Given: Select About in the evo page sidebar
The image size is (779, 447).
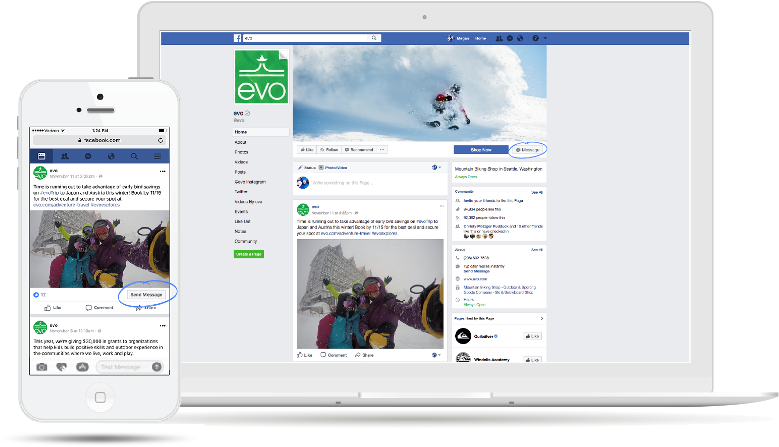Looking at the screenshot, I should coord(240,142).
